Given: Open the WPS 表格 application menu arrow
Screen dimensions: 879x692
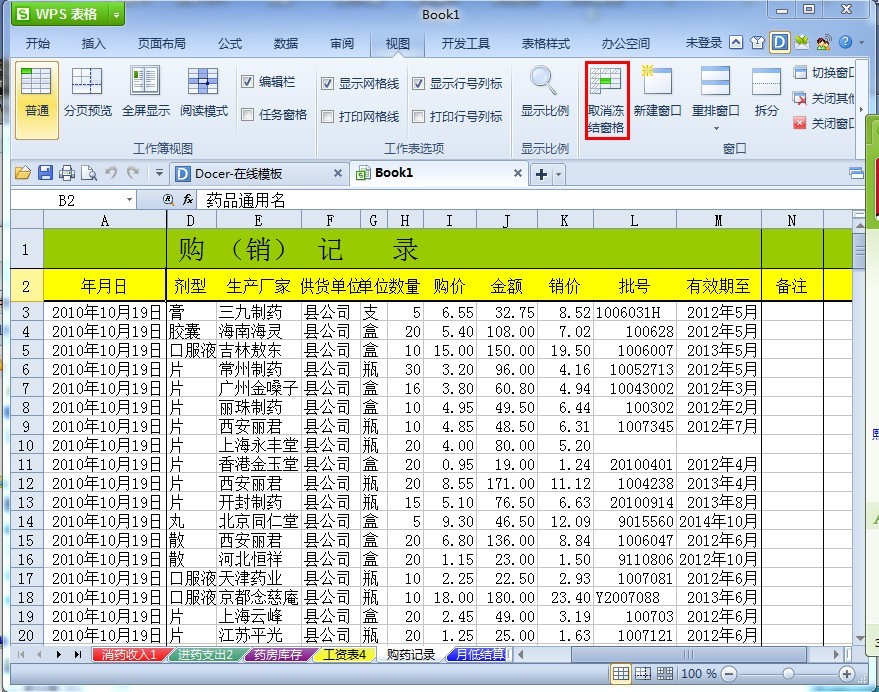Looking at the screenshot, I should tap(116, 15).
